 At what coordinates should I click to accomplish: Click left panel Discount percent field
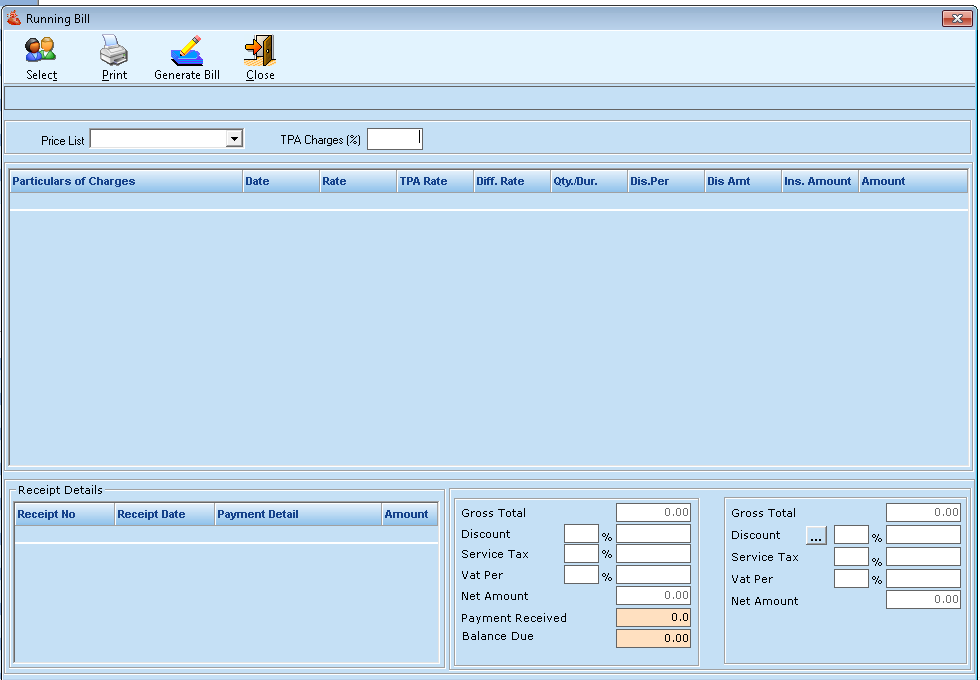(x=581, y=534)
